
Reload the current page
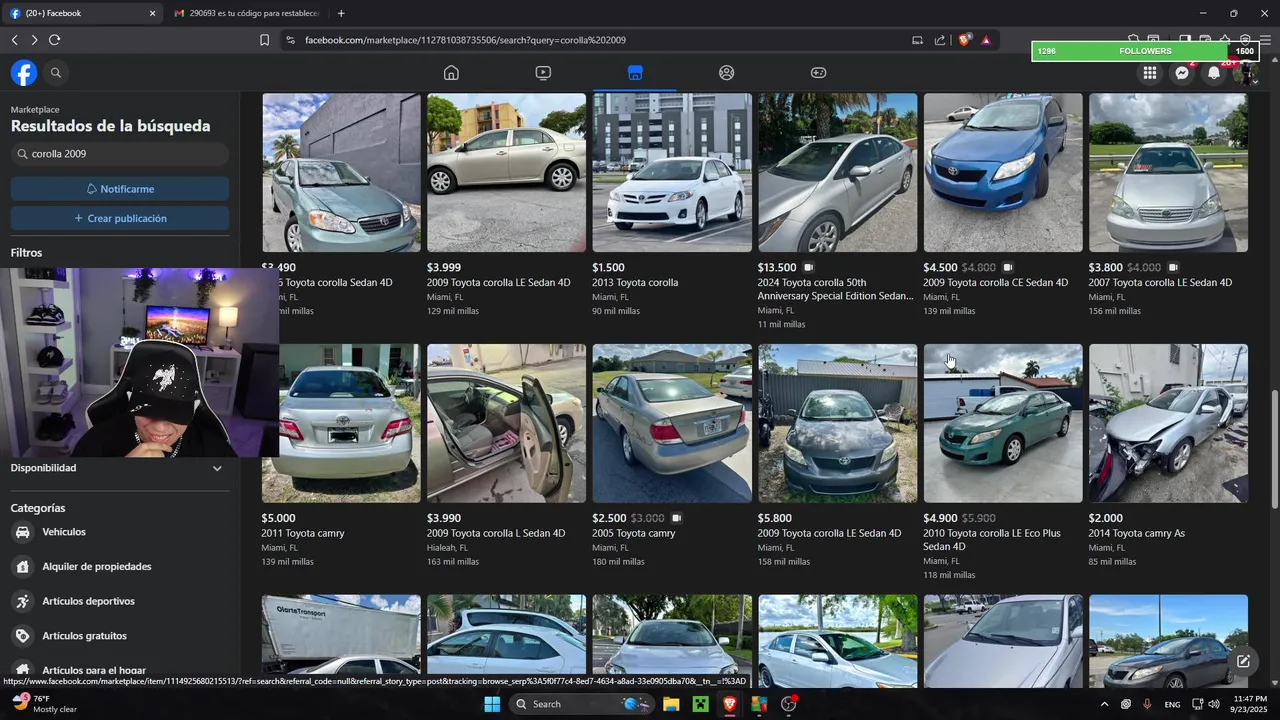pyautogui.click(x=54, y=40)
